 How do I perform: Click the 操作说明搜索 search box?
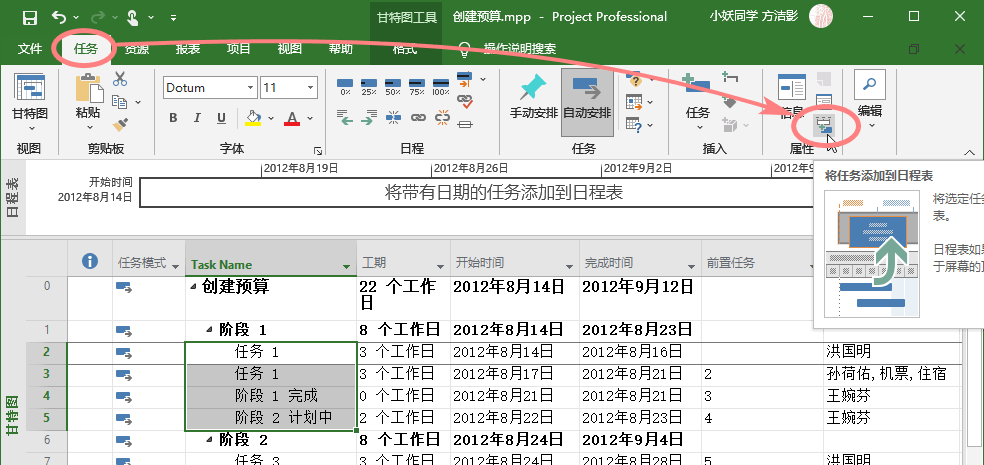coord(520,48)
